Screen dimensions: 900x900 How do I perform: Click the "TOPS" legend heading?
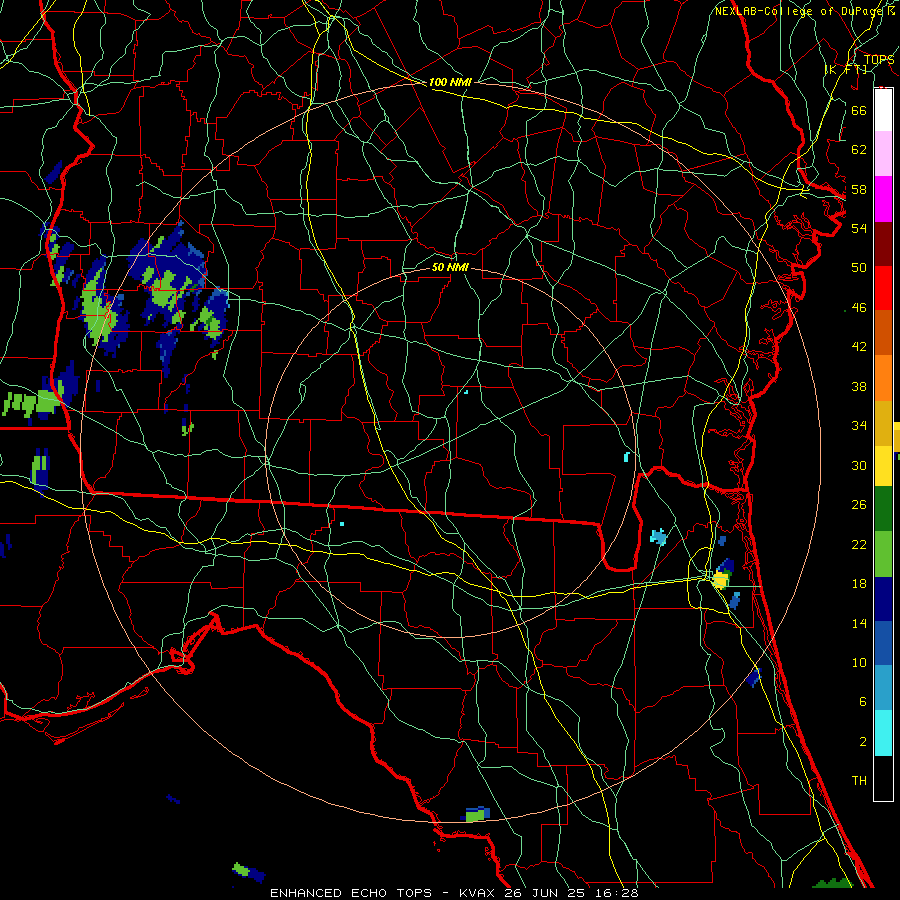pos(879,59)
